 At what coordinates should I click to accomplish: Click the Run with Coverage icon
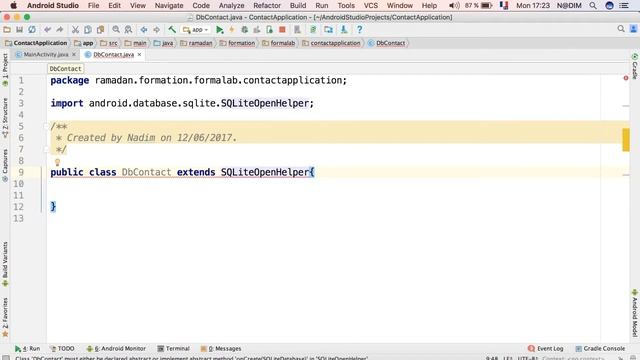[x=257, y=30]
